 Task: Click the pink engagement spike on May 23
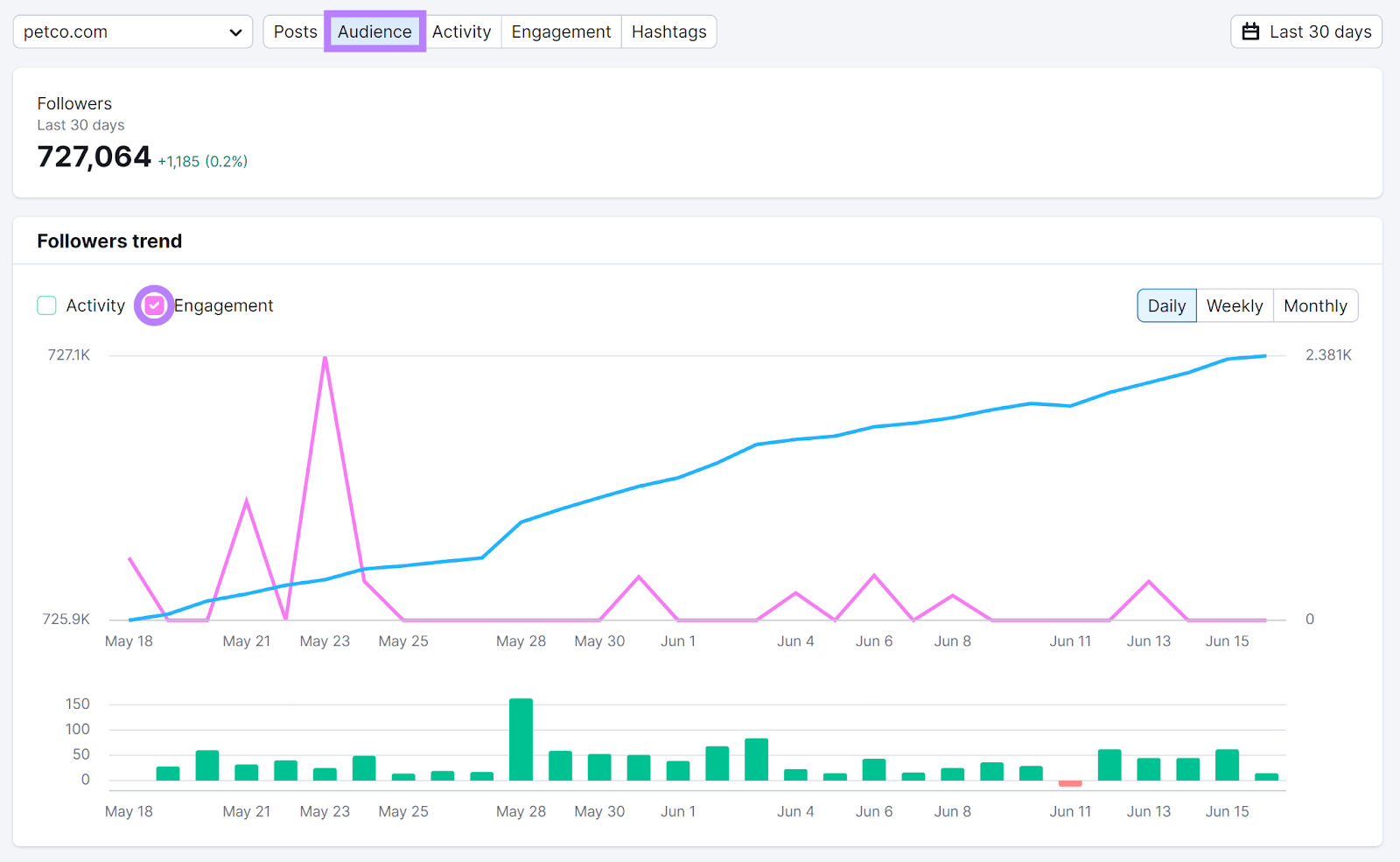point(325,357)
